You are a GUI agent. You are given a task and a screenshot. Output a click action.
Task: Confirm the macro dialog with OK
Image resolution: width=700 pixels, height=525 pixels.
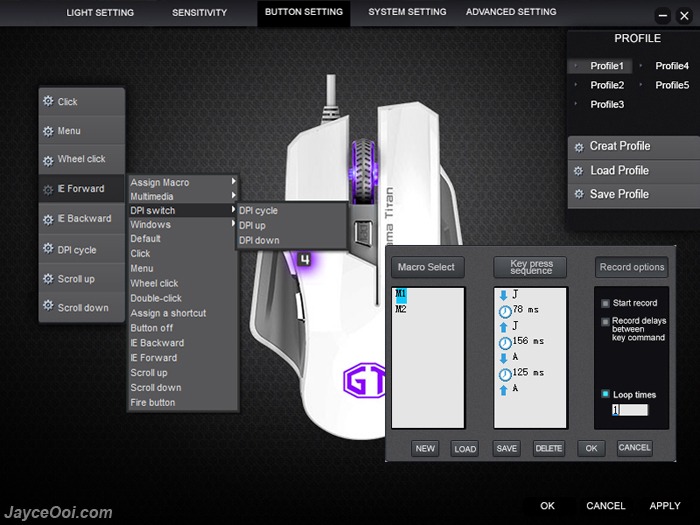592,449
